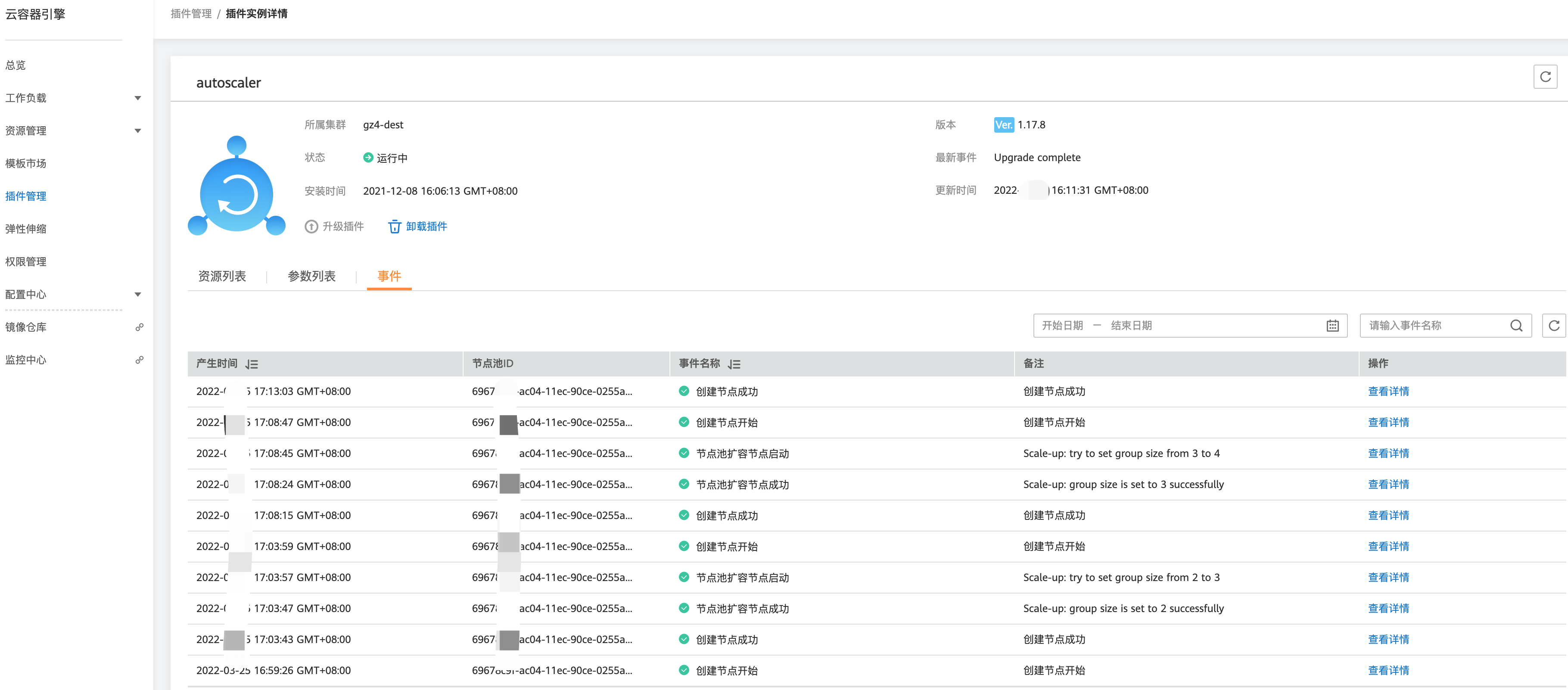Switch to the 参数列表 tab

tap(311, 276)
